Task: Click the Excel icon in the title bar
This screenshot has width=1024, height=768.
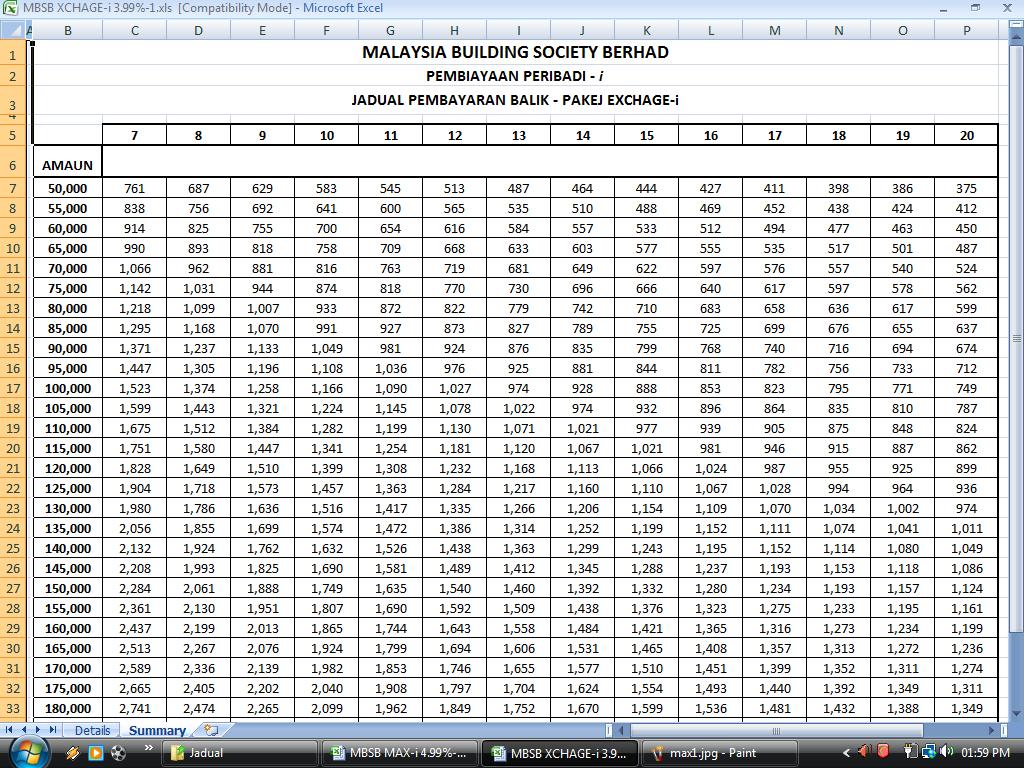Action: (x=10, y=8)
